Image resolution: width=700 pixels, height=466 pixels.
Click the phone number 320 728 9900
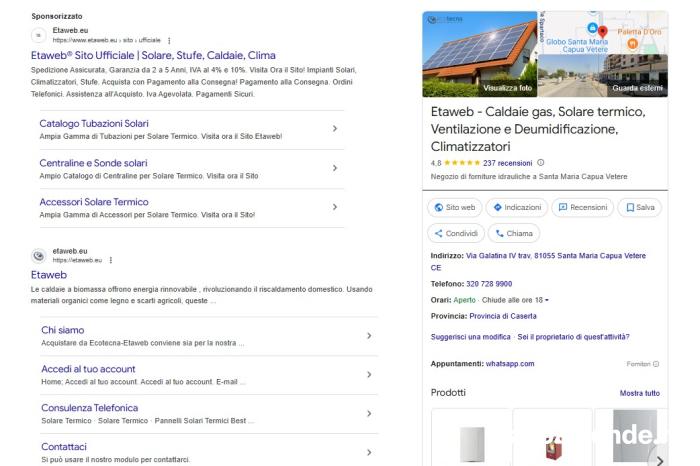(489, 284)
